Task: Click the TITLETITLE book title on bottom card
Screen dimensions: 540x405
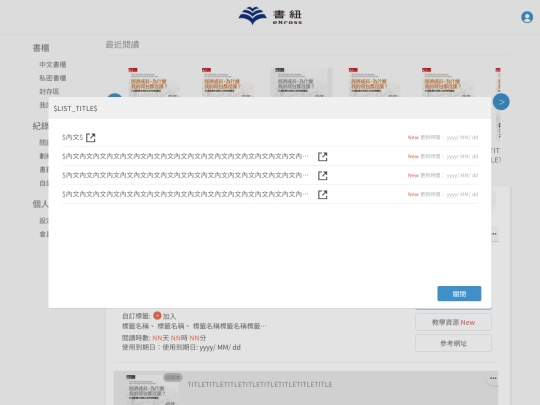Action: pos(260,384)
